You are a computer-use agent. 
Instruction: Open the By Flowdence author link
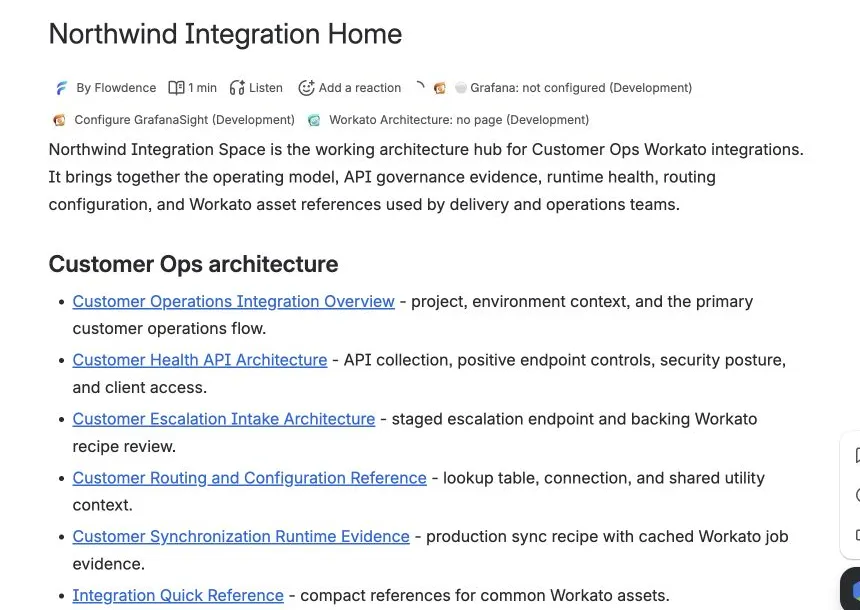(x=116, y=88)
